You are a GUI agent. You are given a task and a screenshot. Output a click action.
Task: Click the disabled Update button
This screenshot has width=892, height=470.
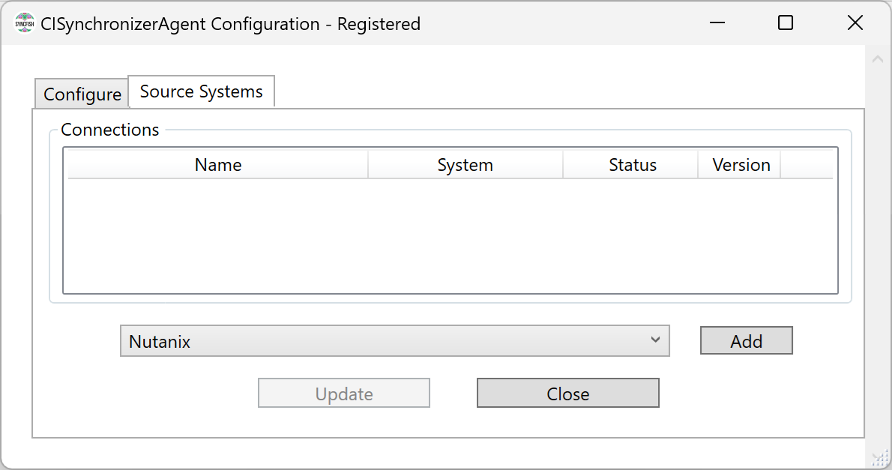pyautogui.click(x=344, y=393)
